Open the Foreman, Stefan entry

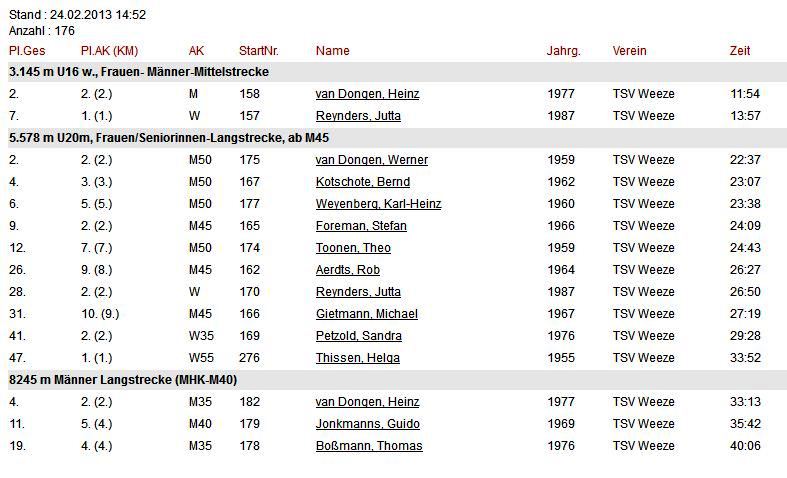(361, 226)
